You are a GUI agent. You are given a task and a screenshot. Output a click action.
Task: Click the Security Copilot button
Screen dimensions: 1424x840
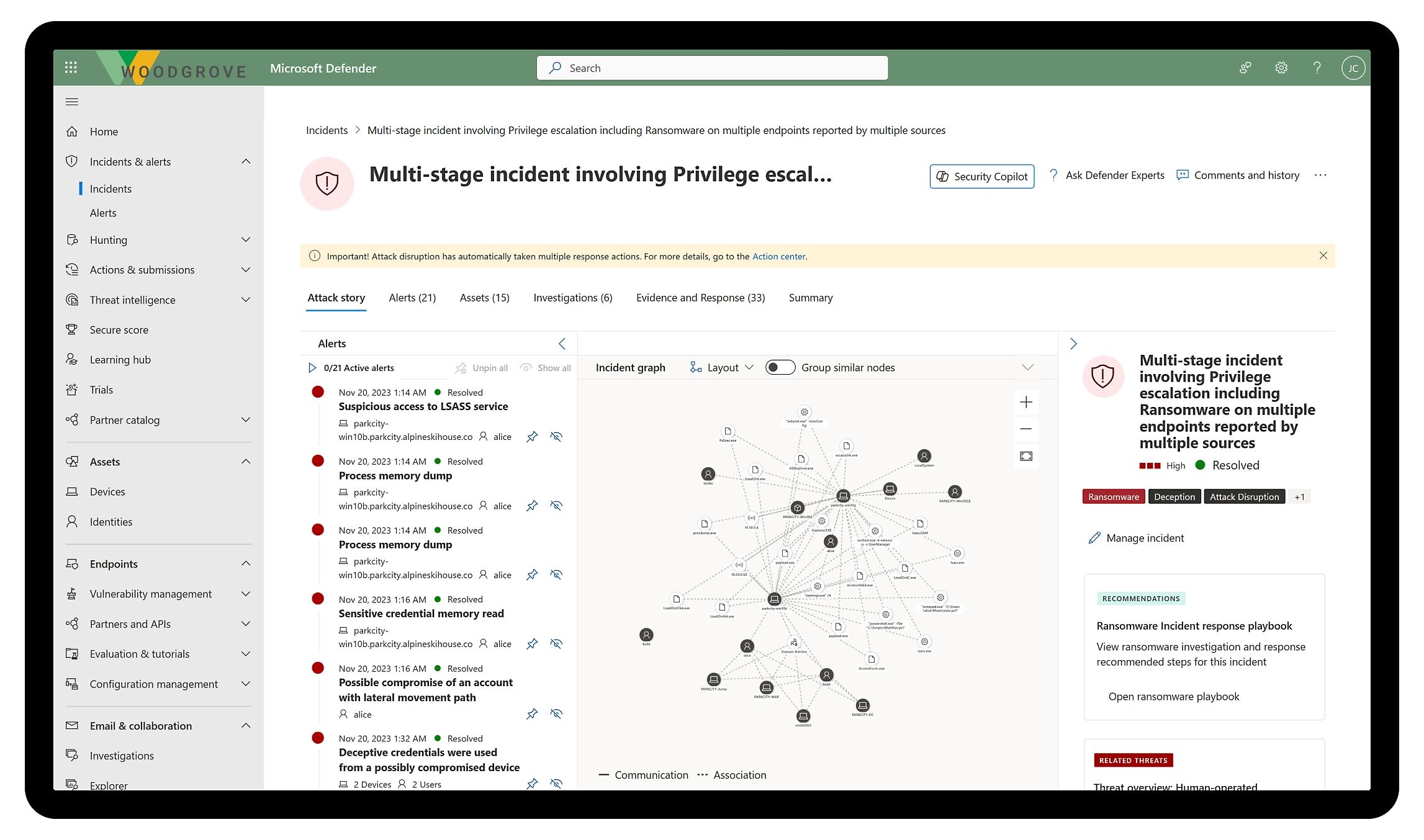click(x=982, y=176)
